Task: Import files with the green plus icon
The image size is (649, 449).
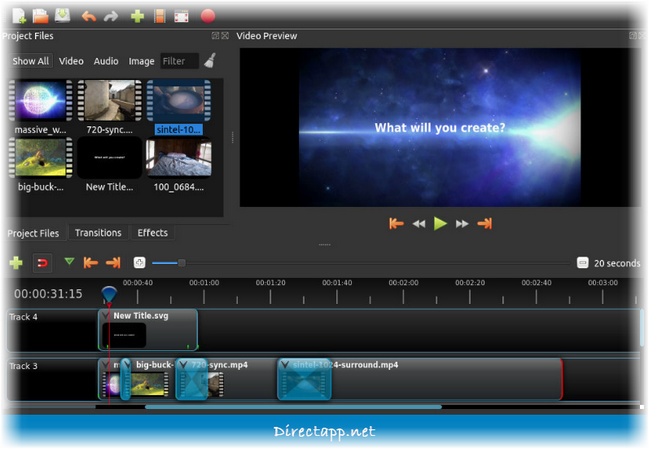Action: (x=137, y=17)
